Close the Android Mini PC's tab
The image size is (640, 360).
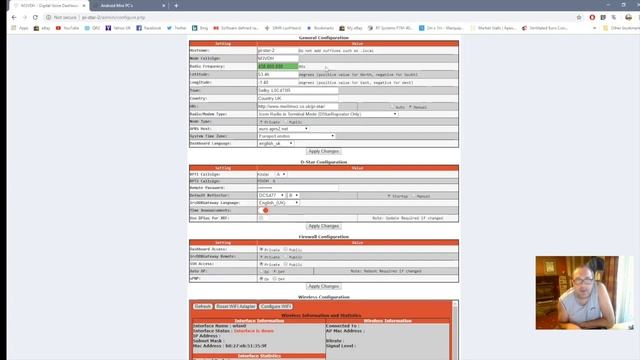pyautogui.click(x=164, y=6)
